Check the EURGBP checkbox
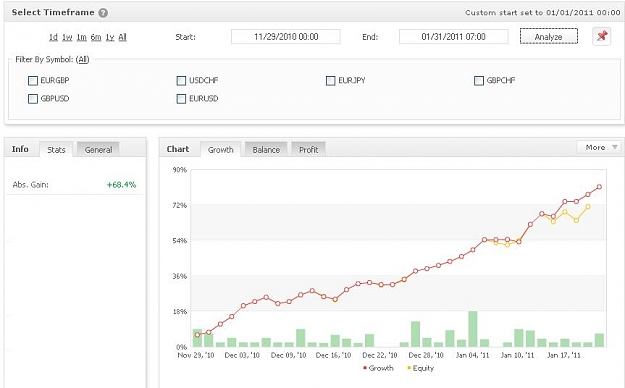This screenshot has height=388, width=625. pos(33,81)
